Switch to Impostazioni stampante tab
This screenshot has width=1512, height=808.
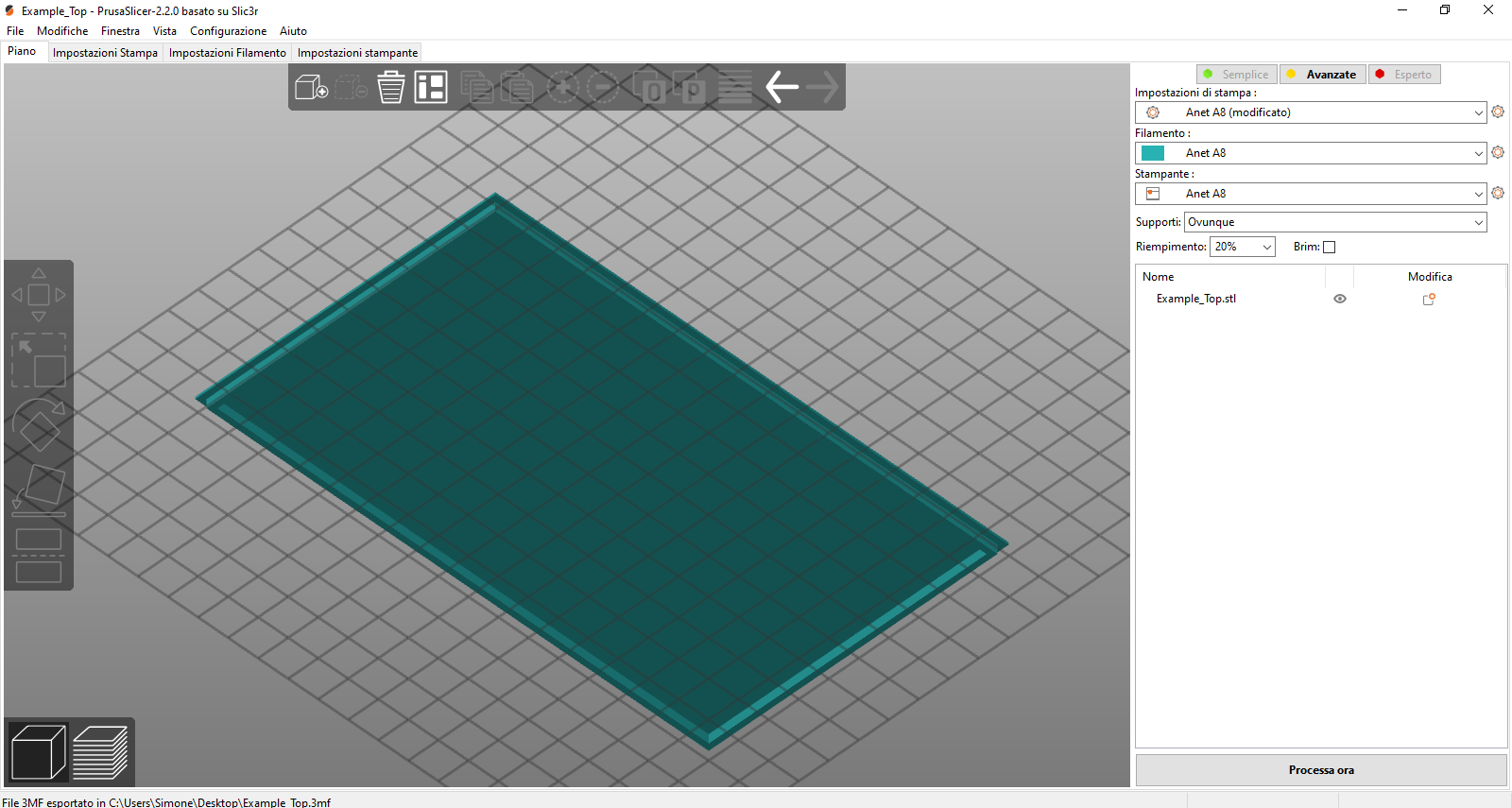[357, 53]
